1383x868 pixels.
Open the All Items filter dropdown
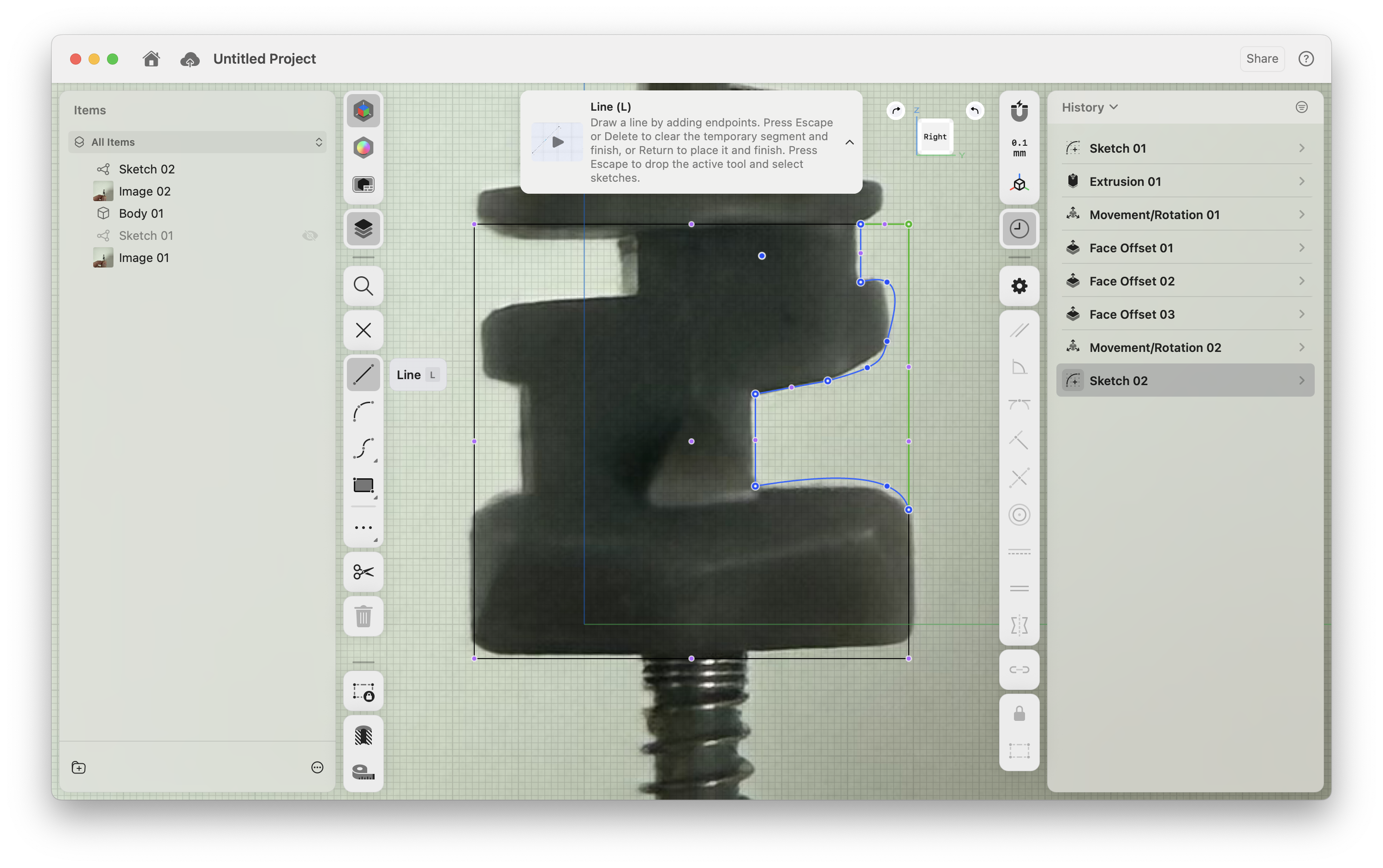tap(197, 142)
